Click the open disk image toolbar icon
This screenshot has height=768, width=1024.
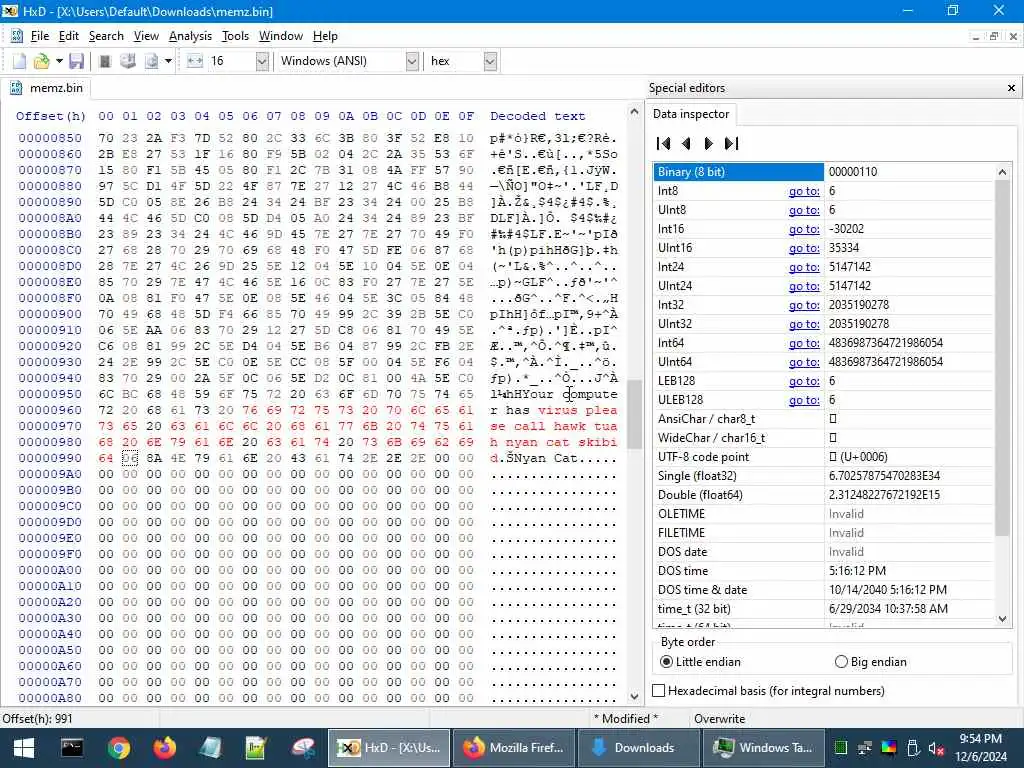tap(152, 61)
